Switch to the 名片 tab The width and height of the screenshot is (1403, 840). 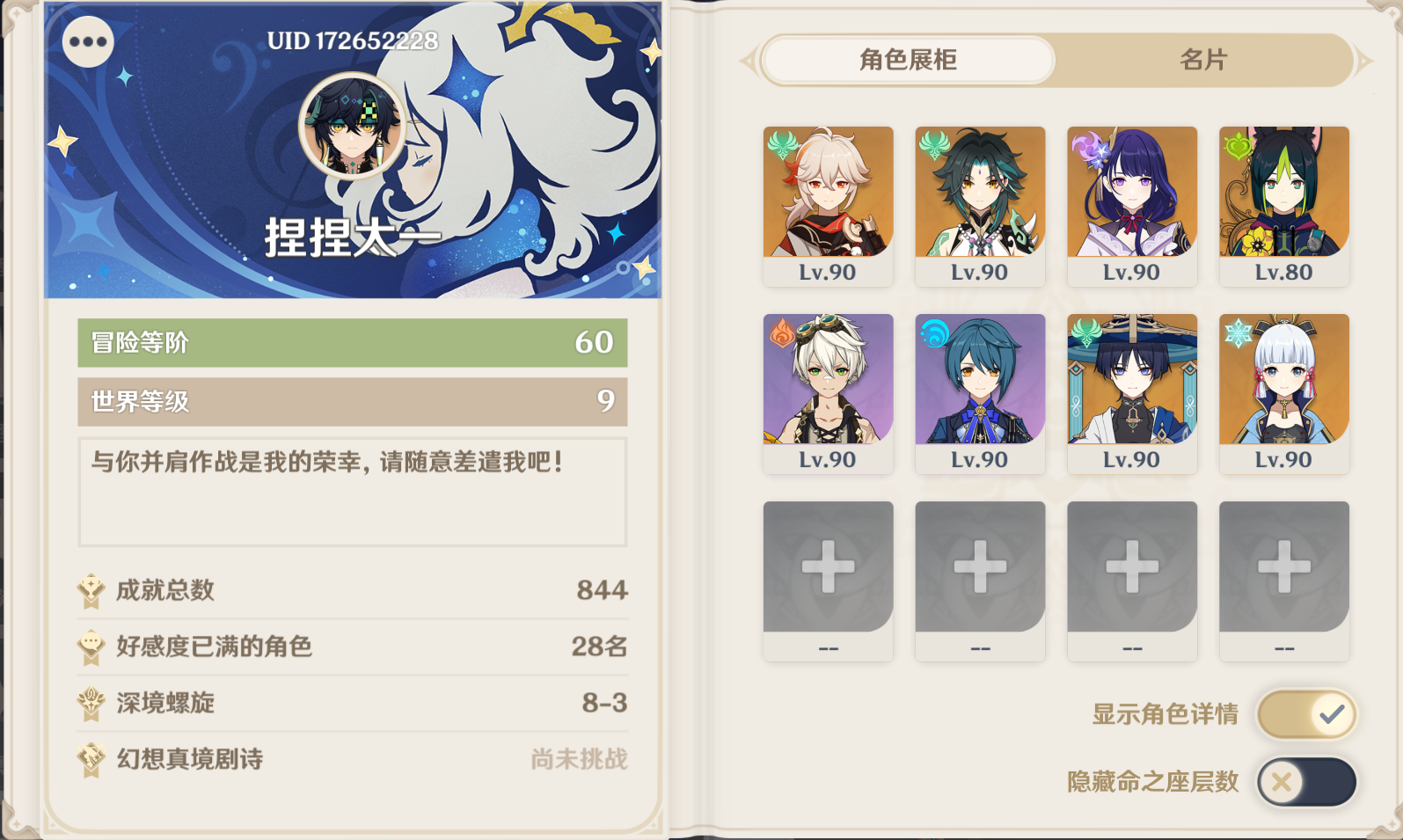pyautogui.click(x=1202, y=60)
